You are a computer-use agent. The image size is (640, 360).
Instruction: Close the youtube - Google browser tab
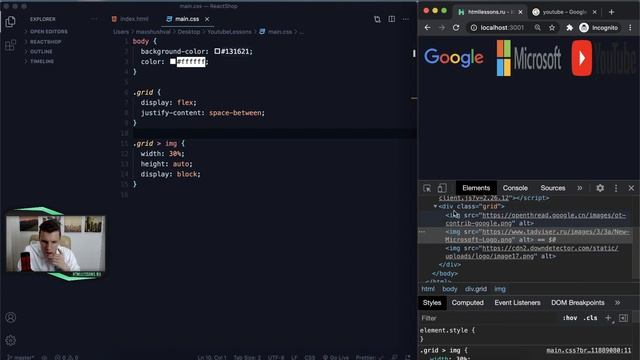pos(595,12)
